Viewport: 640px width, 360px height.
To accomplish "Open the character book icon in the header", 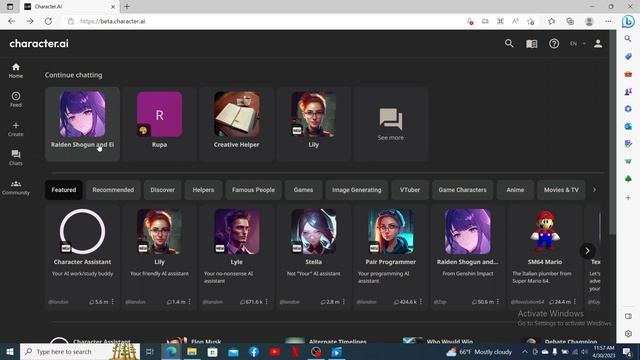I will point(531,44).
